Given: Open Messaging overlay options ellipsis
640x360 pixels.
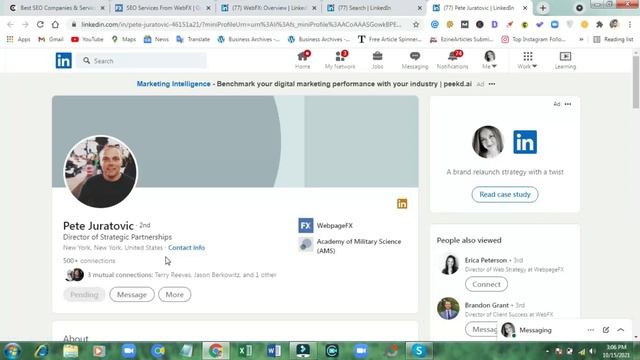Looking at the screenshot, I should tap(591, 330).
